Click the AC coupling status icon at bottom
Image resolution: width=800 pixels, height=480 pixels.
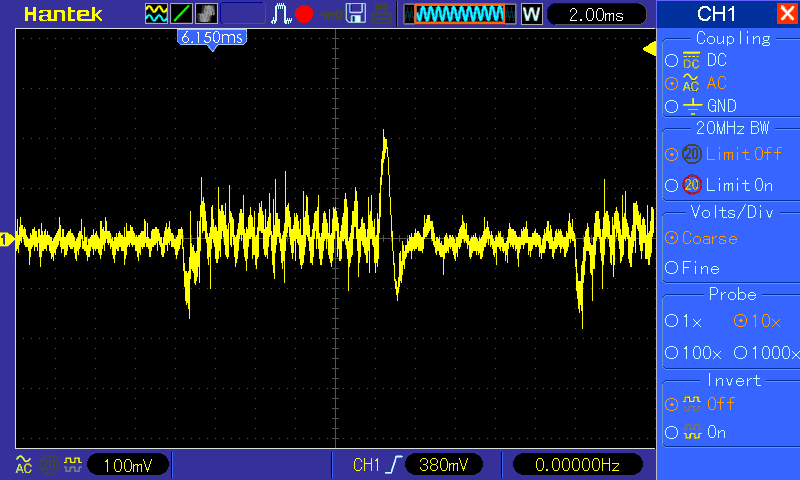pyautogui.click(x=23, y=465)
